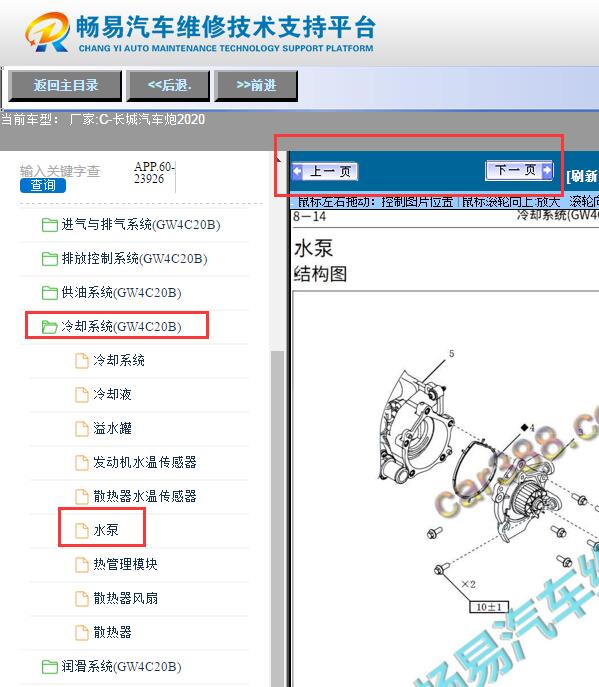The height and width of the screenshot is (687, 599).
Task: Click the page number 8-14
Action: point(309,216)
